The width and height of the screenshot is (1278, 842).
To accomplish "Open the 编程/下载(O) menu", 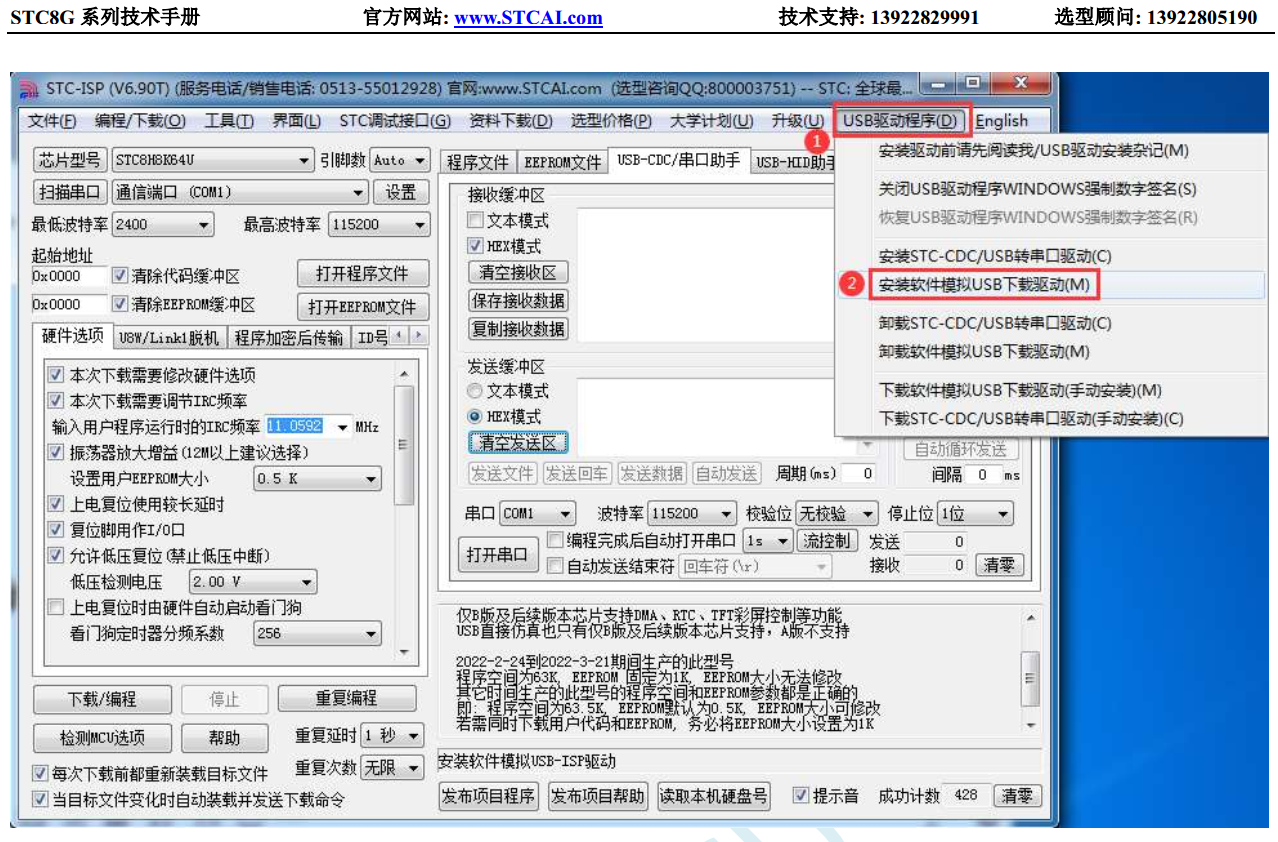I will (140, 121).
